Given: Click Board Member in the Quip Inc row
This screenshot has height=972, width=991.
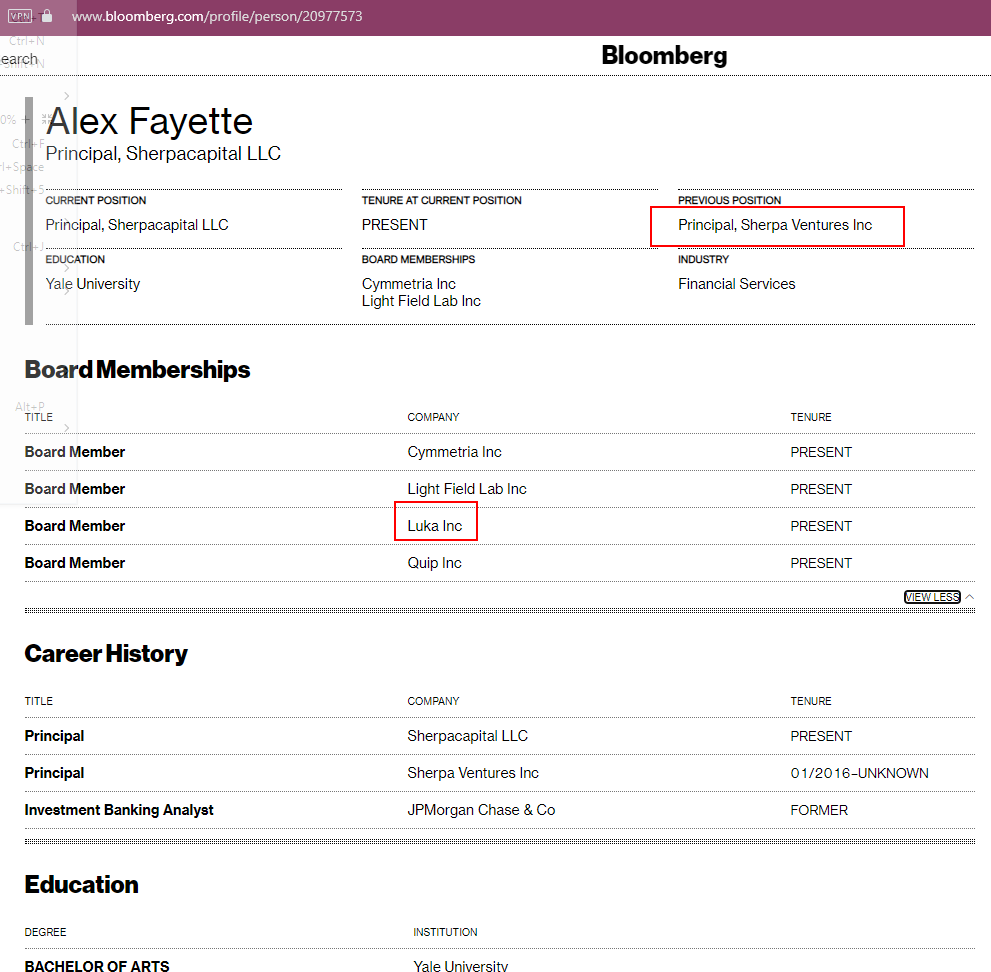Looking at the screenshot, I should tap(75, 563).
